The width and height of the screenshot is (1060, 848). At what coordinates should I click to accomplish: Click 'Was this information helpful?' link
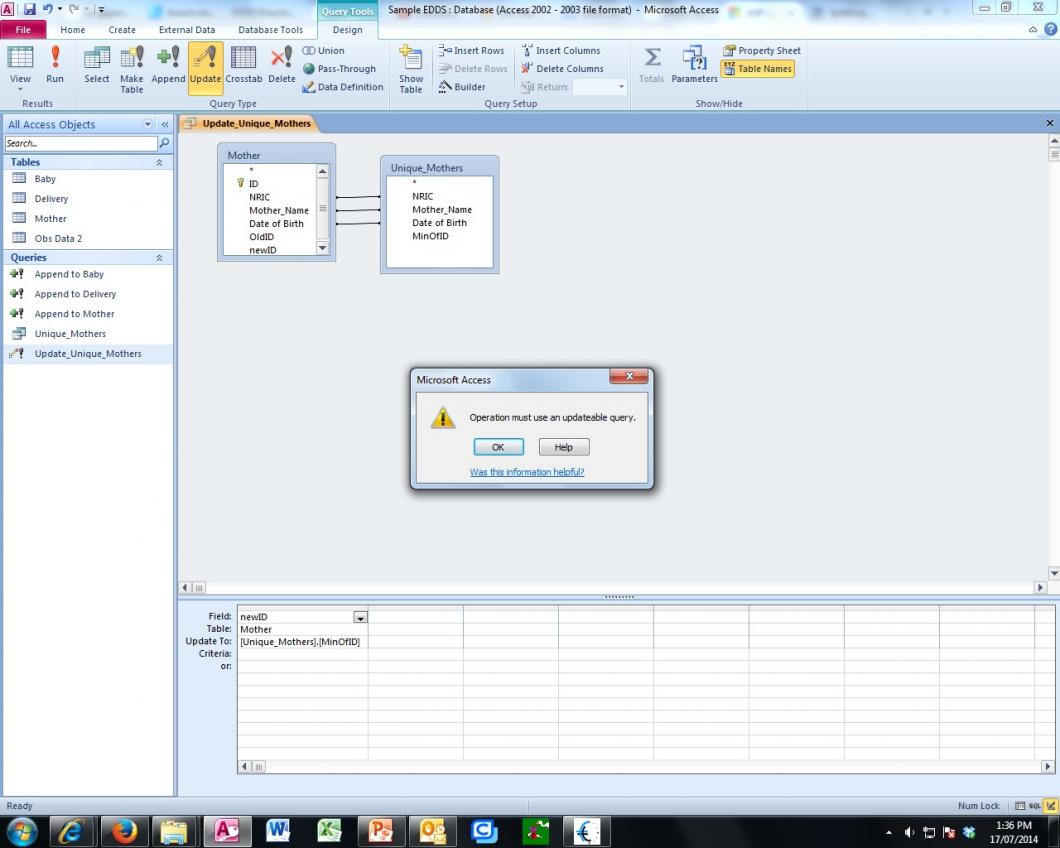[x=527, y=472]
